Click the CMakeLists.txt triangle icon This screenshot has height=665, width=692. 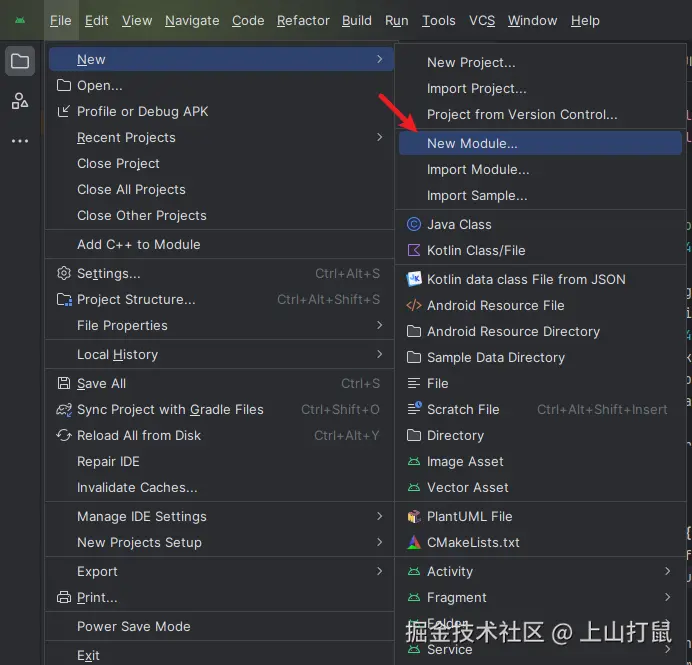[414, 542]
